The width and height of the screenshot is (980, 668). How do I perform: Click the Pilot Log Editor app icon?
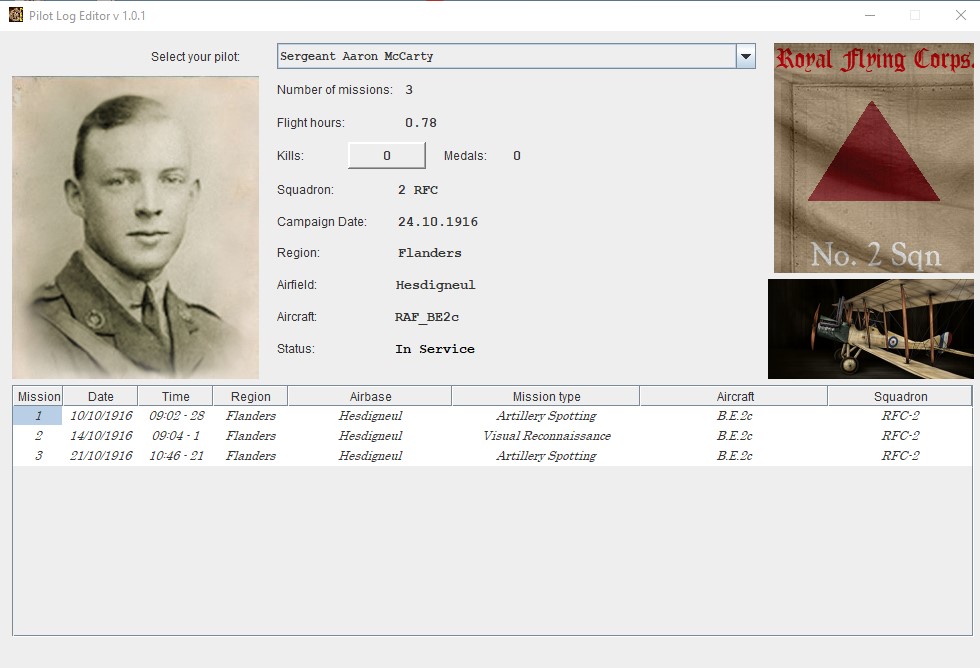click(x=16, y=15)
